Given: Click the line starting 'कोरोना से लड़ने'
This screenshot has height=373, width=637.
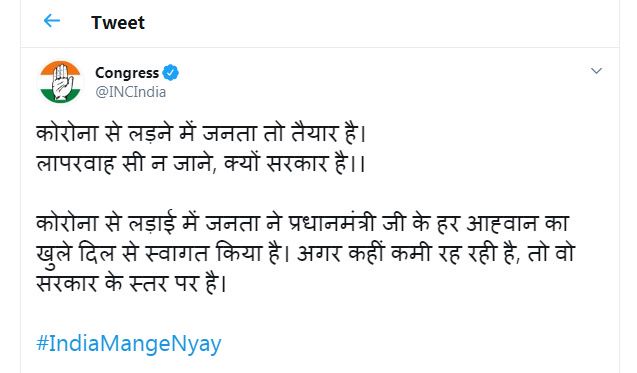Looking at the screenshot, I should click(202, 133).
